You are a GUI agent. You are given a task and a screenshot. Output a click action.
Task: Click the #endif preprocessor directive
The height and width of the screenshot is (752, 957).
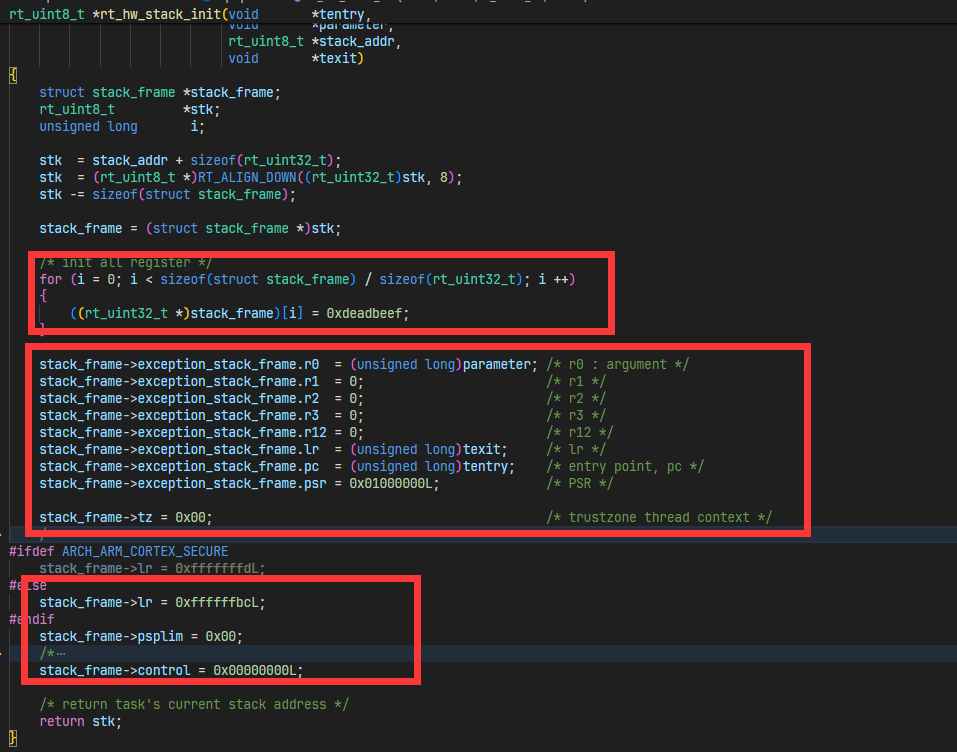pyautogui.click(x=32, y=619)
